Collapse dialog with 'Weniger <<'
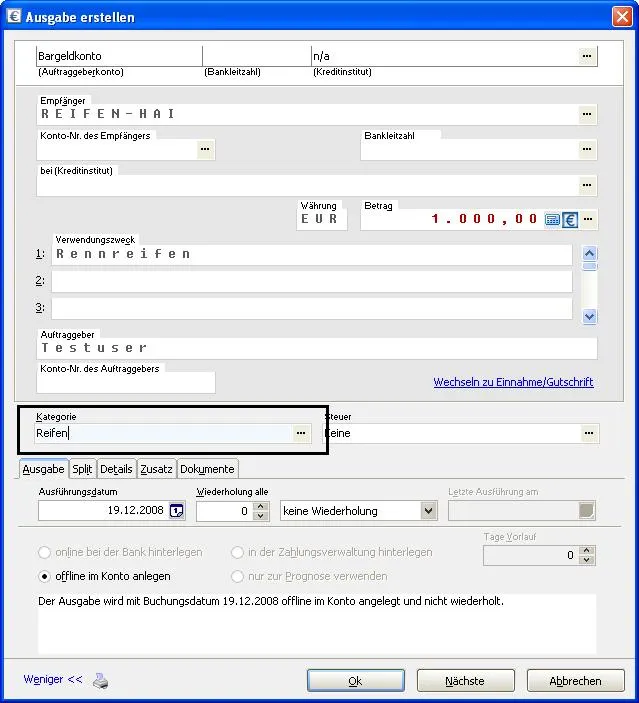 pos(53,680)
